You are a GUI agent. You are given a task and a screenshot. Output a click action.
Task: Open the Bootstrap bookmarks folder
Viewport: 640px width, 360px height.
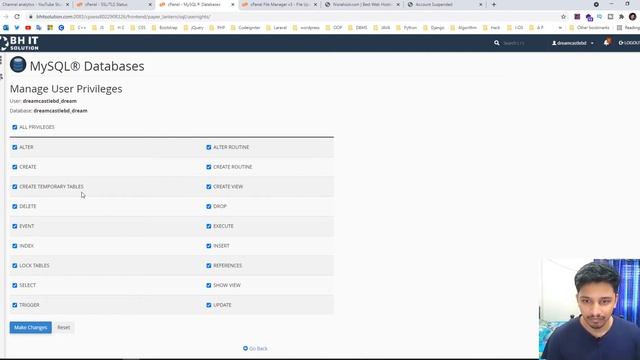tap(164, 28)
